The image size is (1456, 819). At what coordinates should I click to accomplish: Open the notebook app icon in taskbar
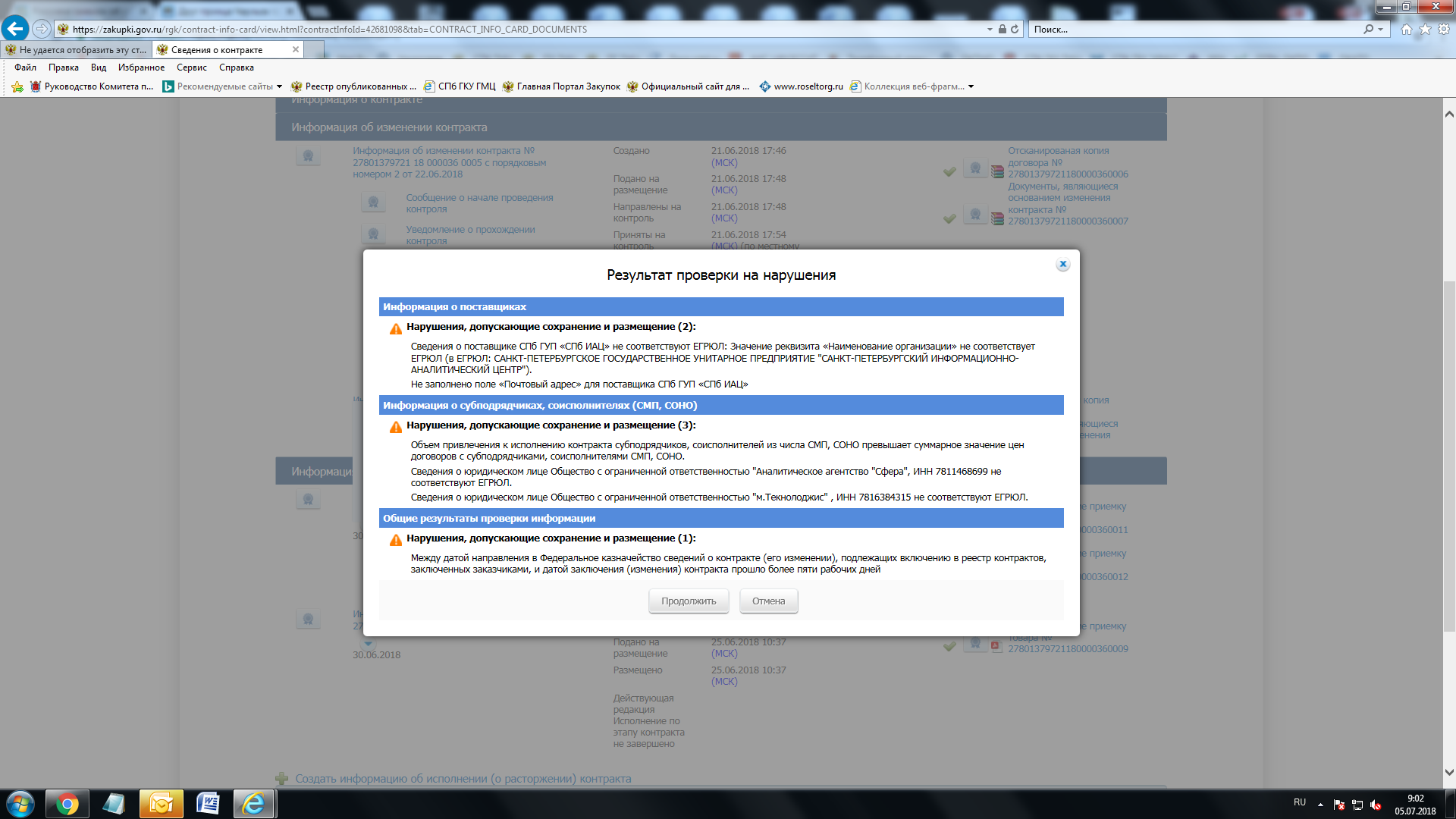tap(114, 804)
